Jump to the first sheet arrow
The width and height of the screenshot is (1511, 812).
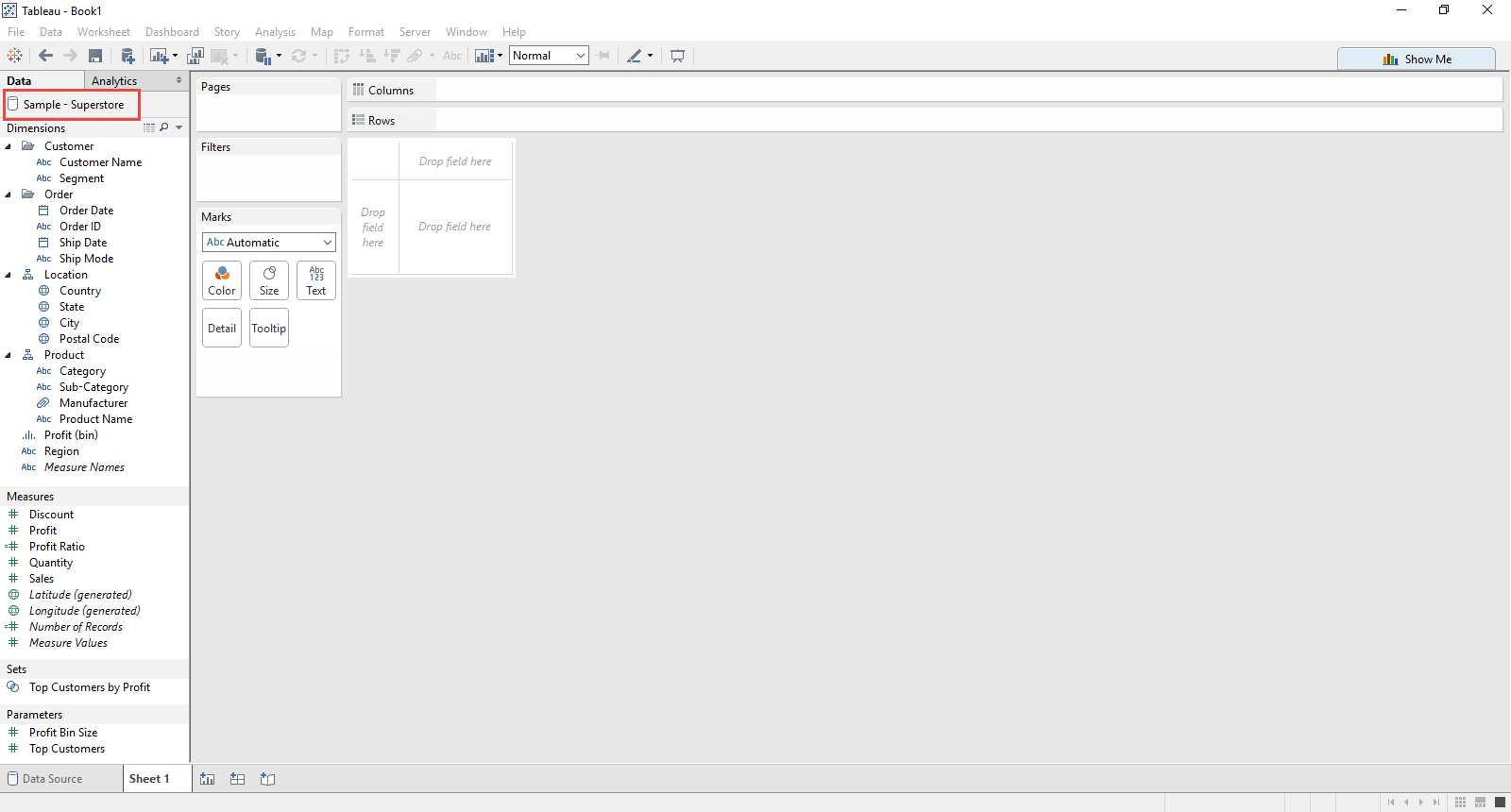click(1391, 802)
